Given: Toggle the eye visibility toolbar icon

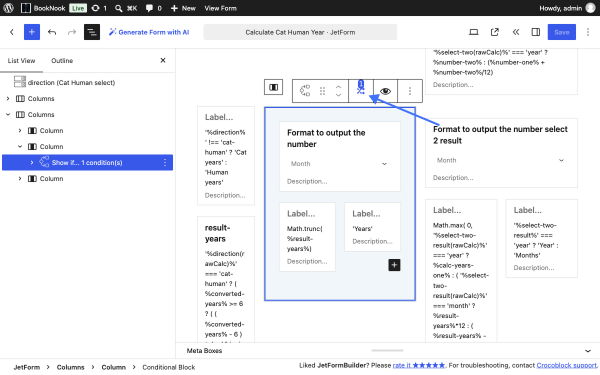Looking at the screenshot, I should (385, 91).
